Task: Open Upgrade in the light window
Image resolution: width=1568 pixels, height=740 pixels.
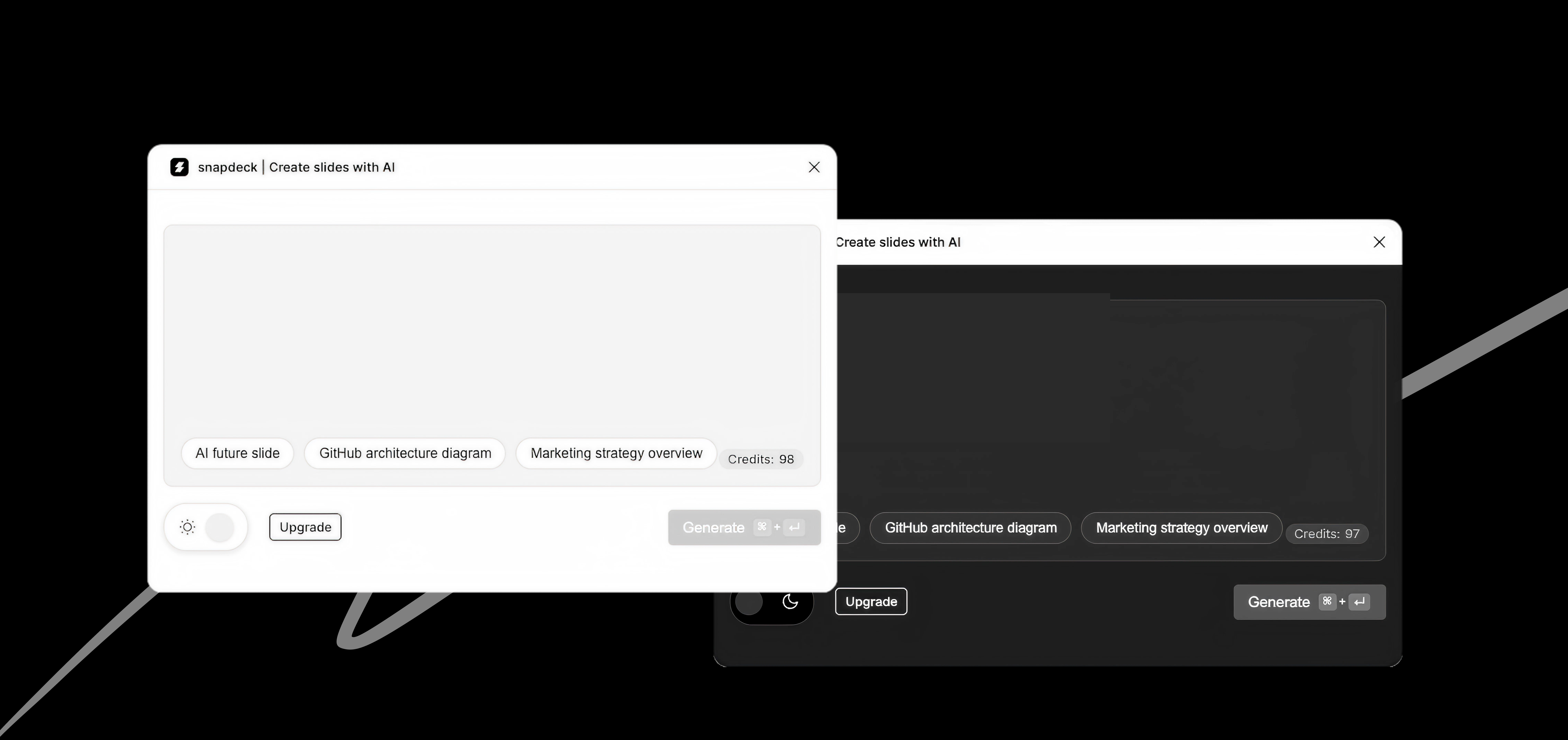Action: pyautogui.click(x=306, y=527)
